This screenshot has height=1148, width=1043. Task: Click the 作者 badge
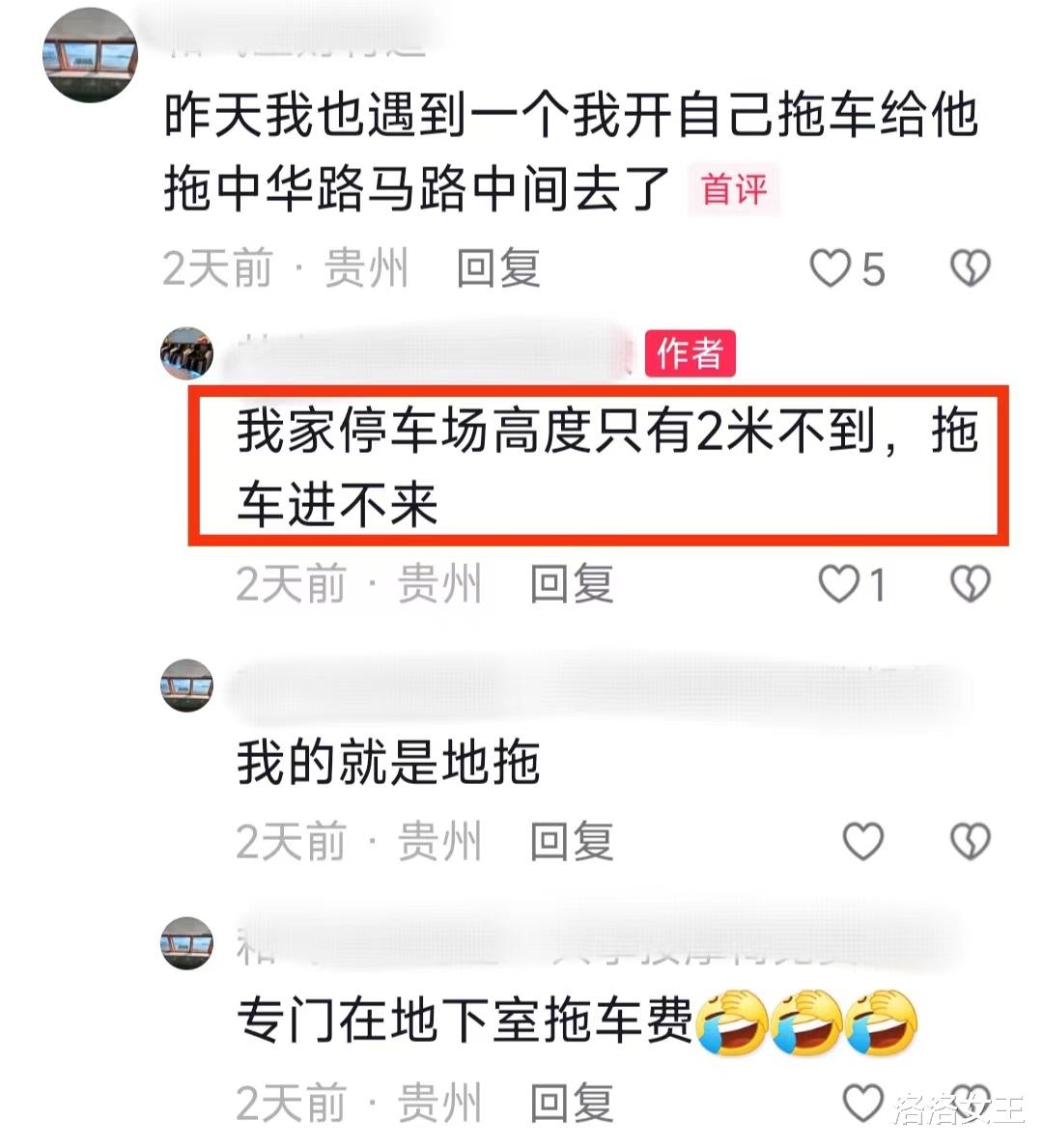click(x=690, y=353)
